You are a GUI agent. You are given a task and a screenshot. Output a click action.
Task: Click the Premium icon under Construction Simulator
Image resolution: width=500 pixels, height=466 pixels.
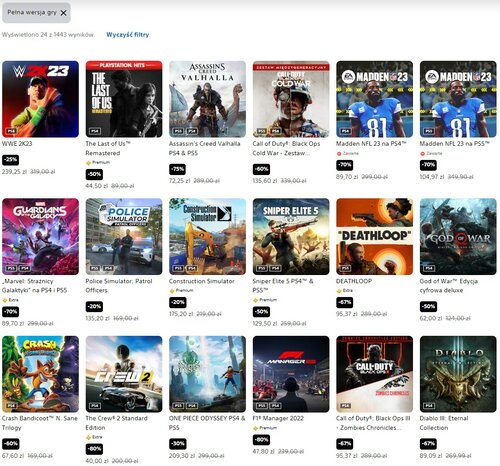click(172, 291)
